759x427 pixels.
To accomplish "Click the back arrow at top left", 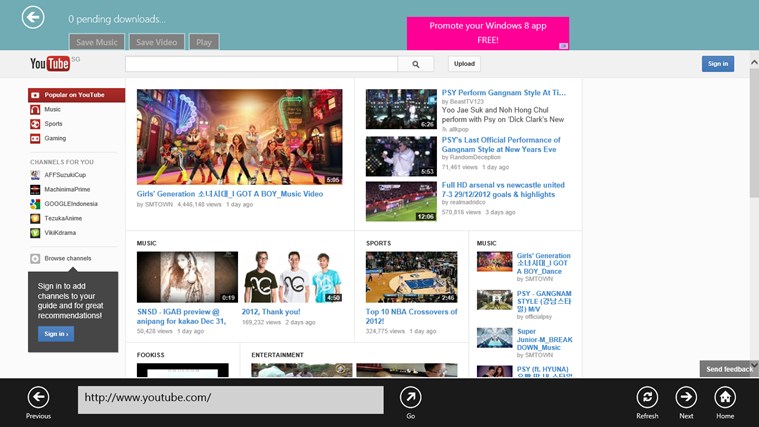I will point(33,17).
